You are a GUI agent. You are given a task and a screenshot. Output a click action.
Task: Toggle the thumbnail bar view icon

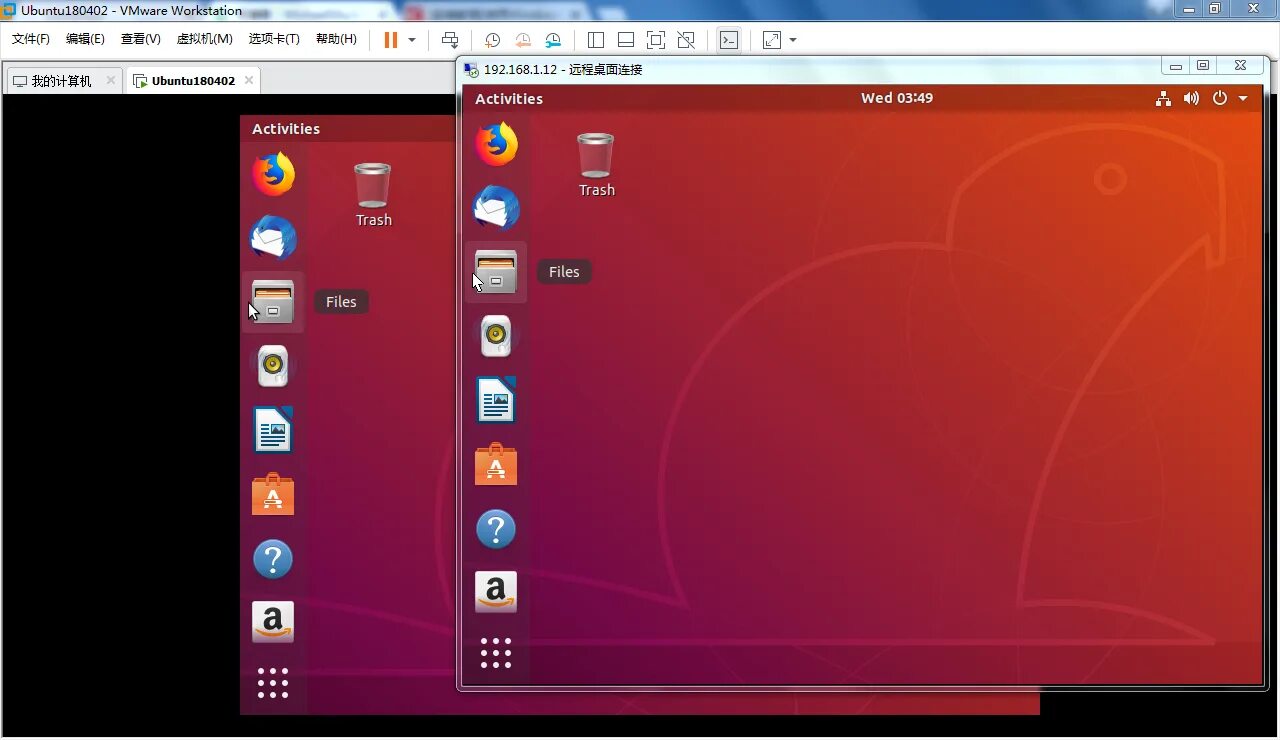pyautogui.click(x=626, y=40)
